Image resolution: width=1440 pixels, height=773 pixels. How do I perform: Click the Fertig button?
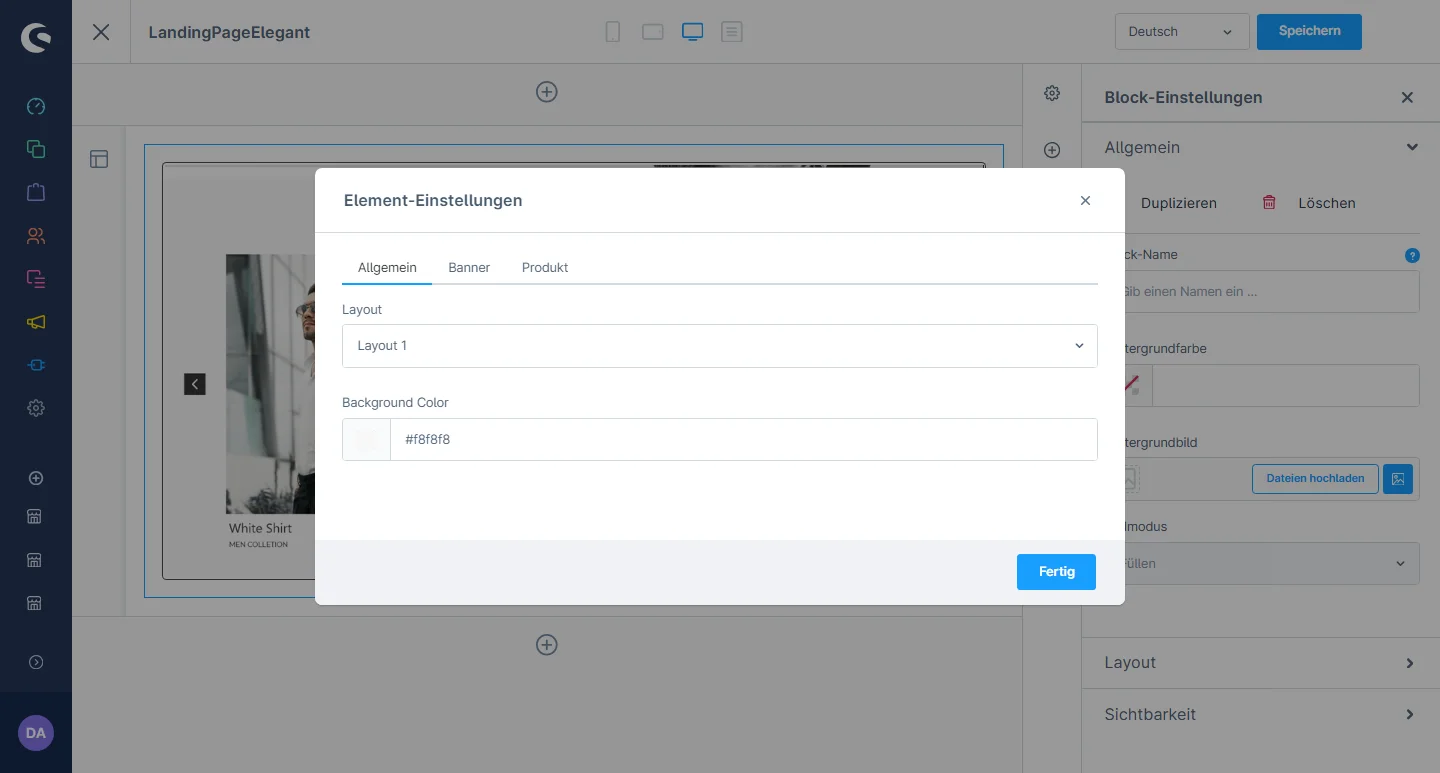(x=1056, y=572)
